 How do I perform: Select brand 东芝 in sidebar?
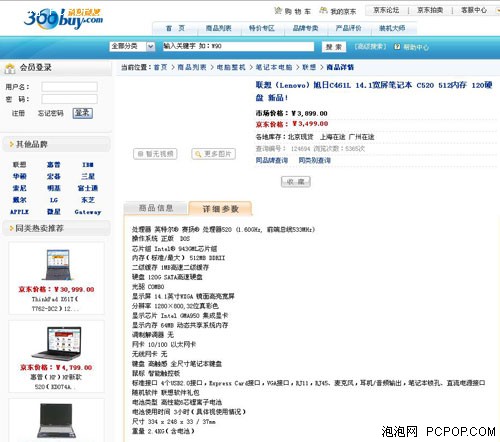[x=88, y=200]
